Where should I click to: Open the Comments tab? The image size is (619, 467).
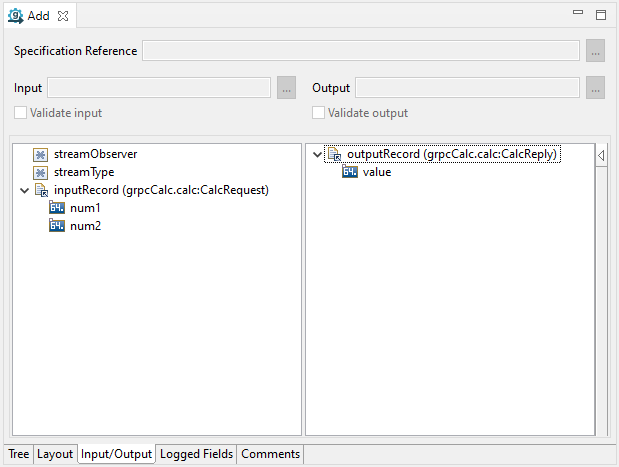(270, 454)
